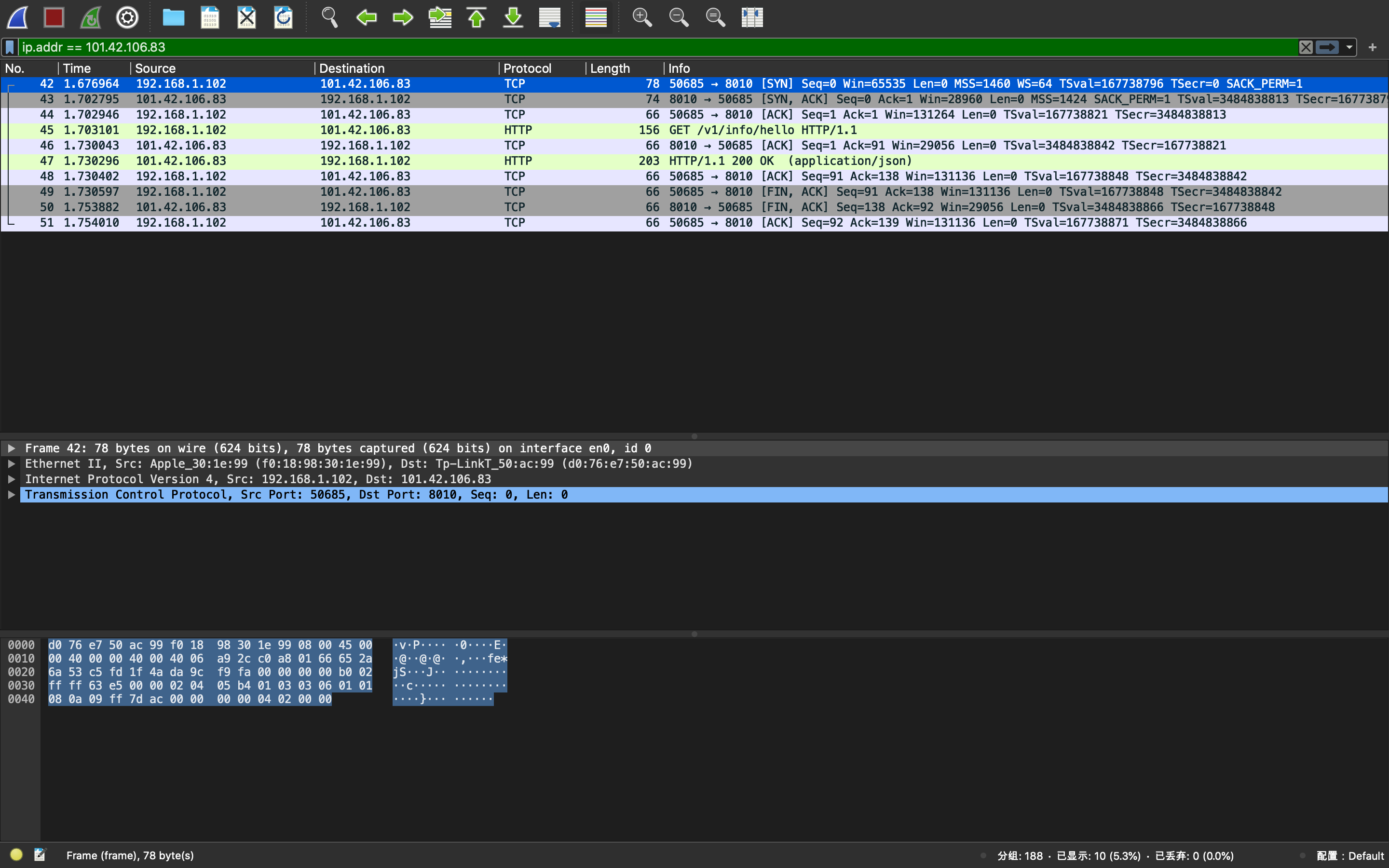The width and height of the screenshot is (1389, 868).
Task: Click hex offset 0040 byte row
Action: [190, 699]
